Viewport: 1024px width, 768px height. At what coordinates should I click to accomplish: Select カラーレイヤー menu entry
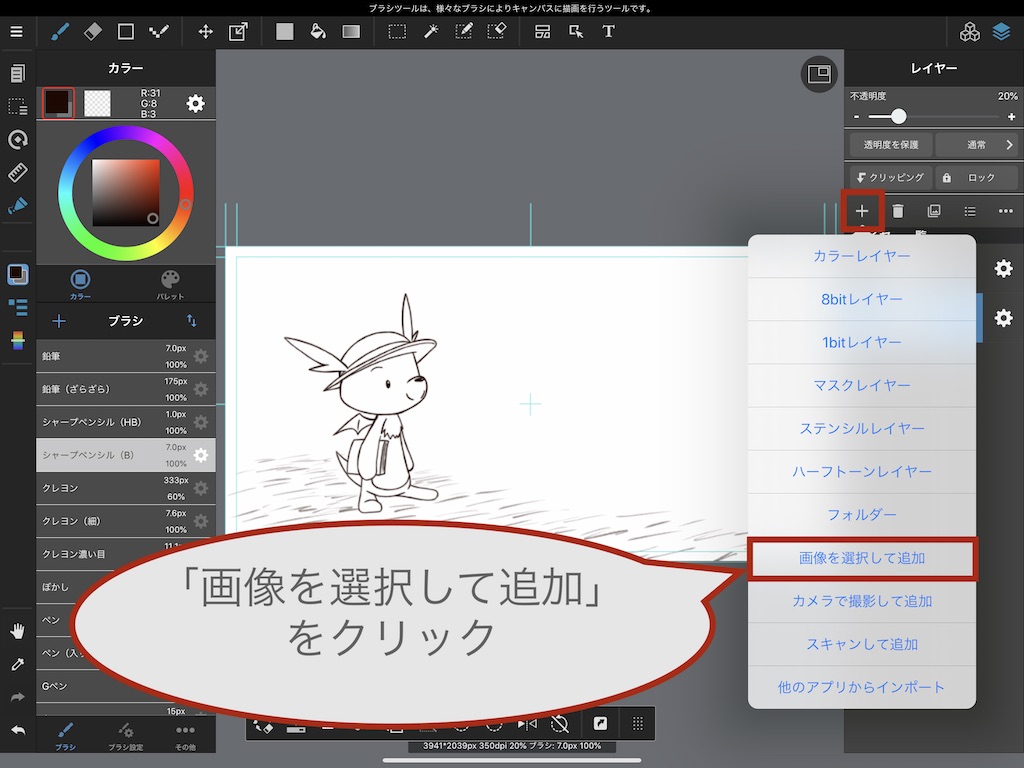coord(861,256)
